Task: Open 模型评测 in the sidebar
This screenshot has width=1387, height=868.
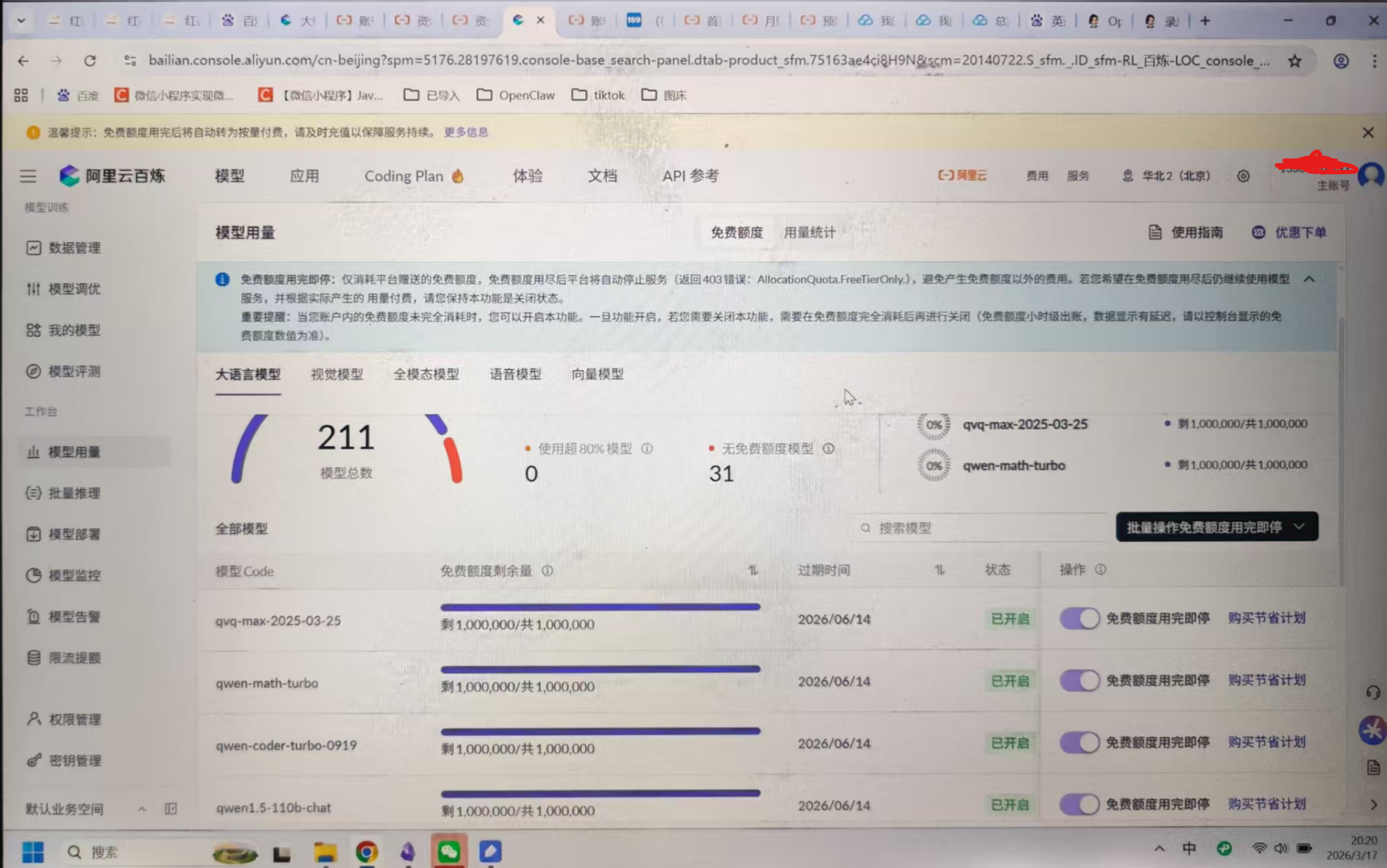Action: 63,371
